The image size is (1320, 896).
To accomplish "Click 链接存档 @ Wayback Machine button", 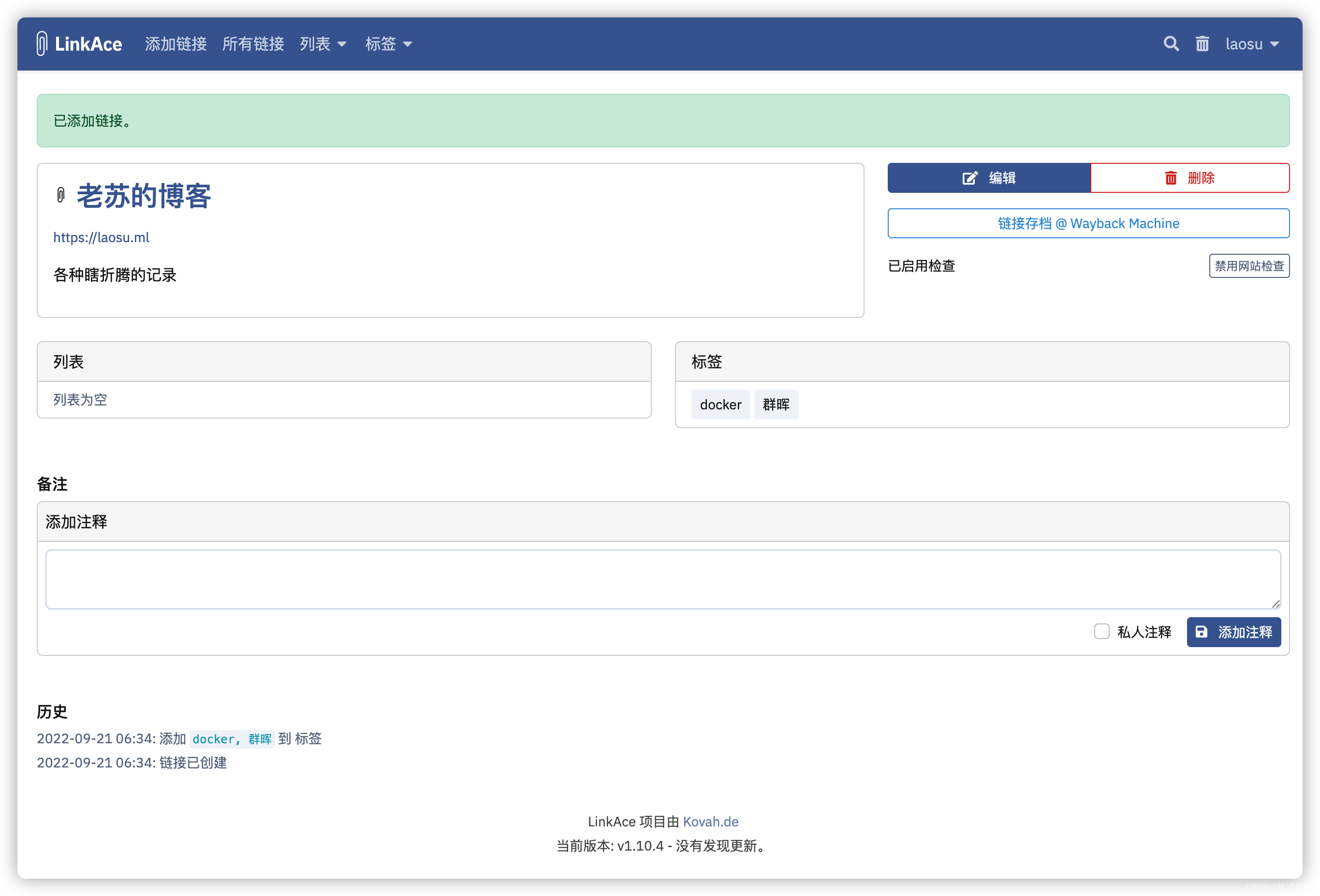I will (x=1088, y=223).
